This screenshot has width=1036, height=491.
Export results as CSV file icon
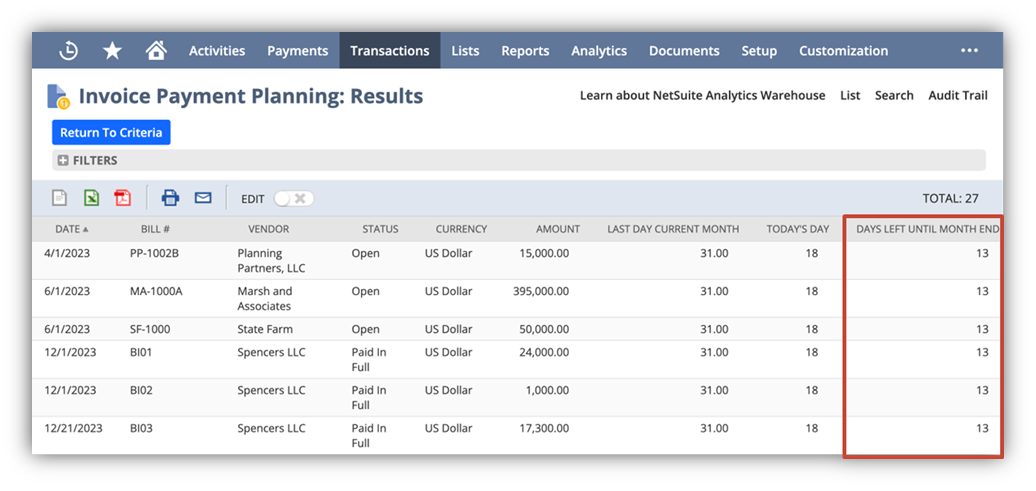tap(59, 198)
